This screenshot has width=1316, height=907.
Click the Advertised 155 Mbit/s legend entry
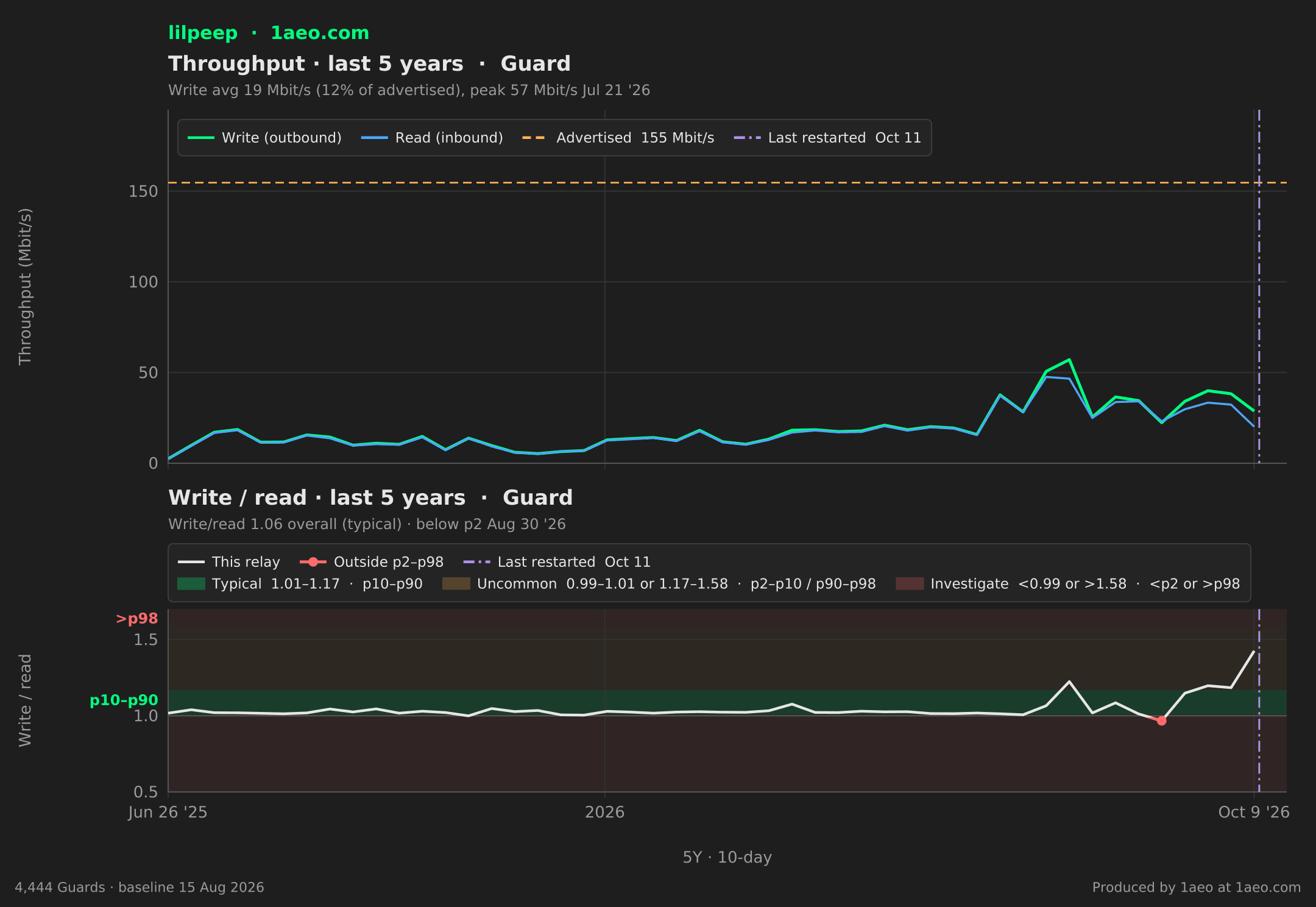tap(618, 138)
